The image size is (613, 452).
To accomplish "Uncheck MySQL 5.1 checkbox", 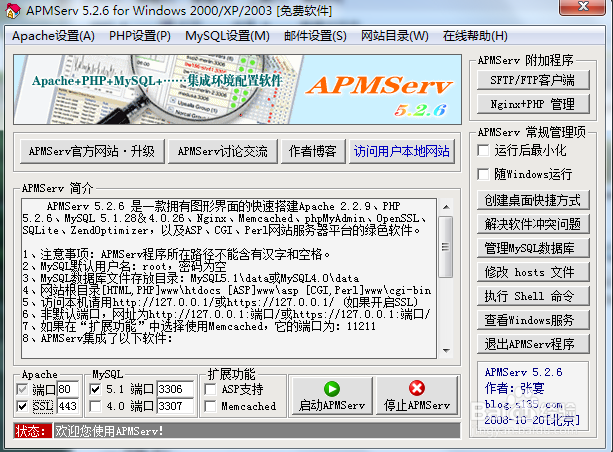I will pos(95,389).
